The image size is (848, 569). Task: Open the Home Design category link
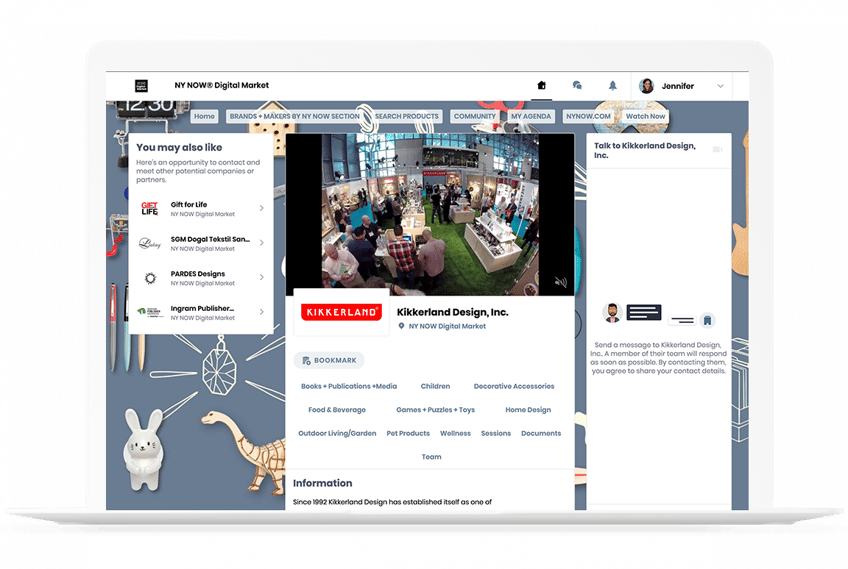coord(528,410)
